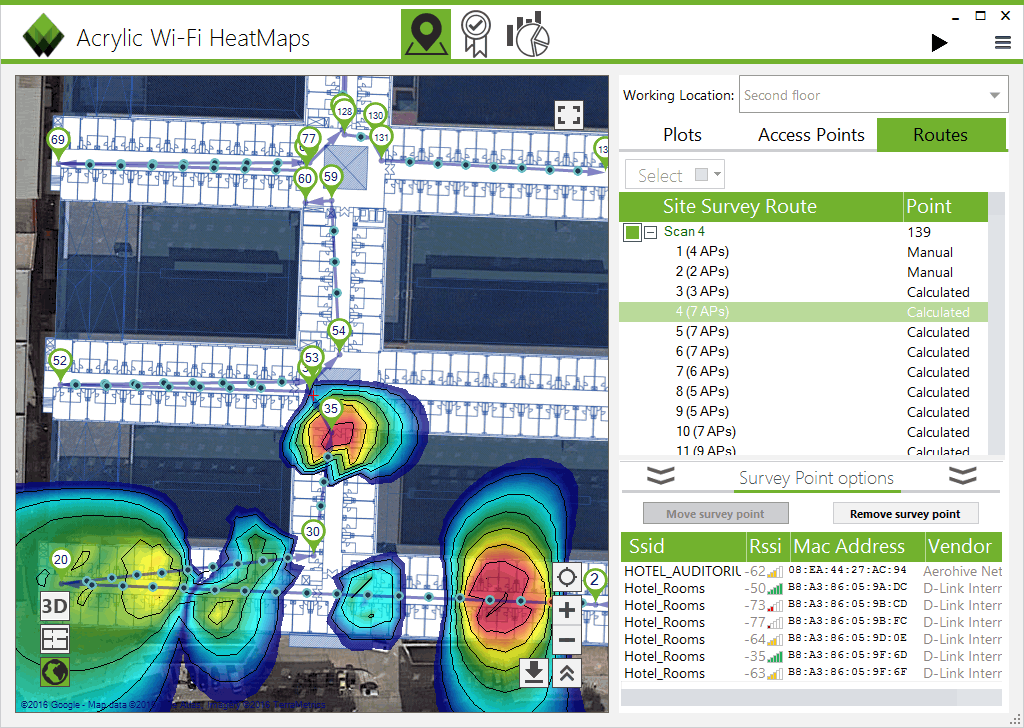Open the hamburger menu

tap(1002, 42)
